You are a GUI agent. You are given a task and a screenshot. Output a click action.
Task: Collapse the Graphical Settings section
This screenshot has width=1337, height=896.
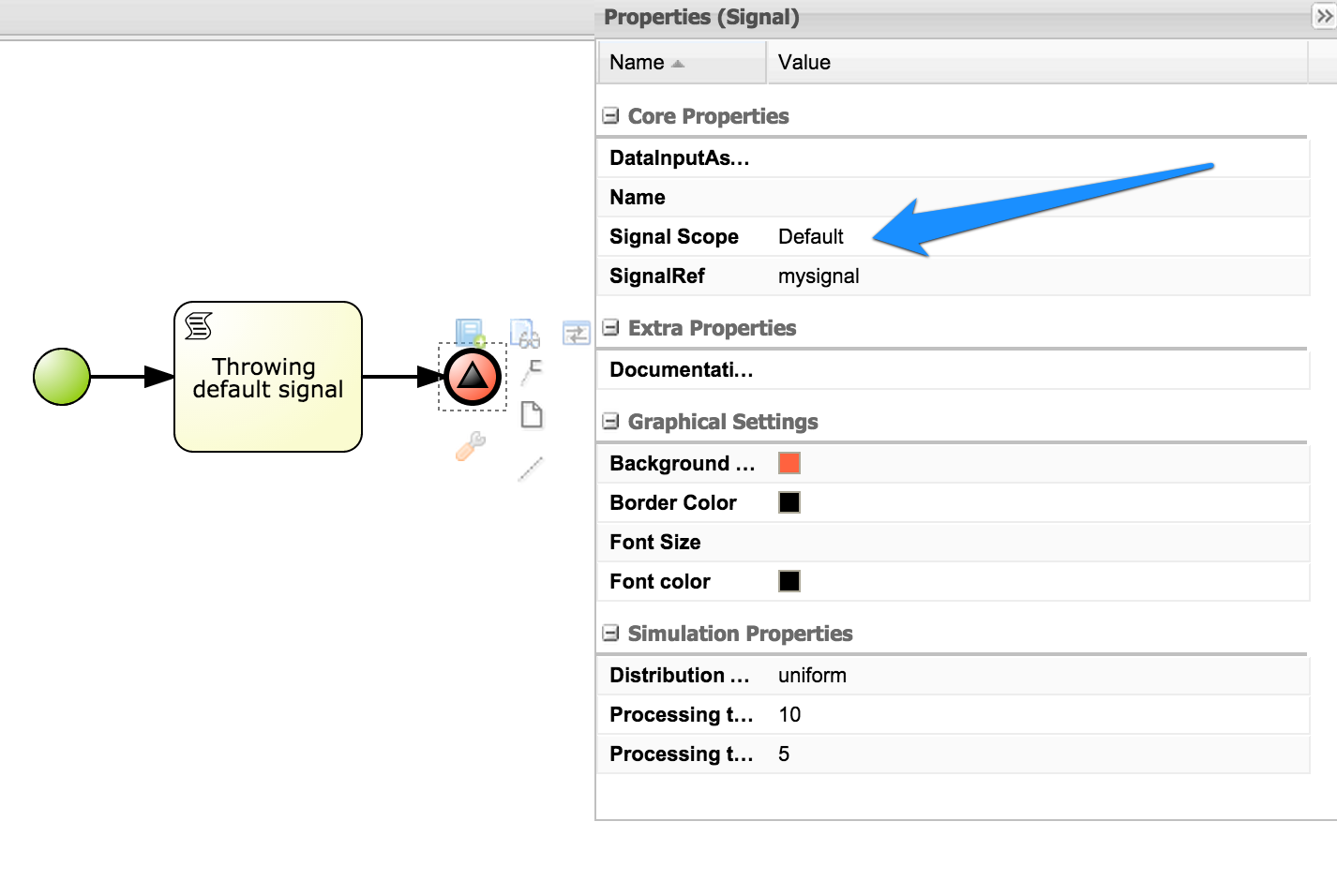tap(610, 422)
